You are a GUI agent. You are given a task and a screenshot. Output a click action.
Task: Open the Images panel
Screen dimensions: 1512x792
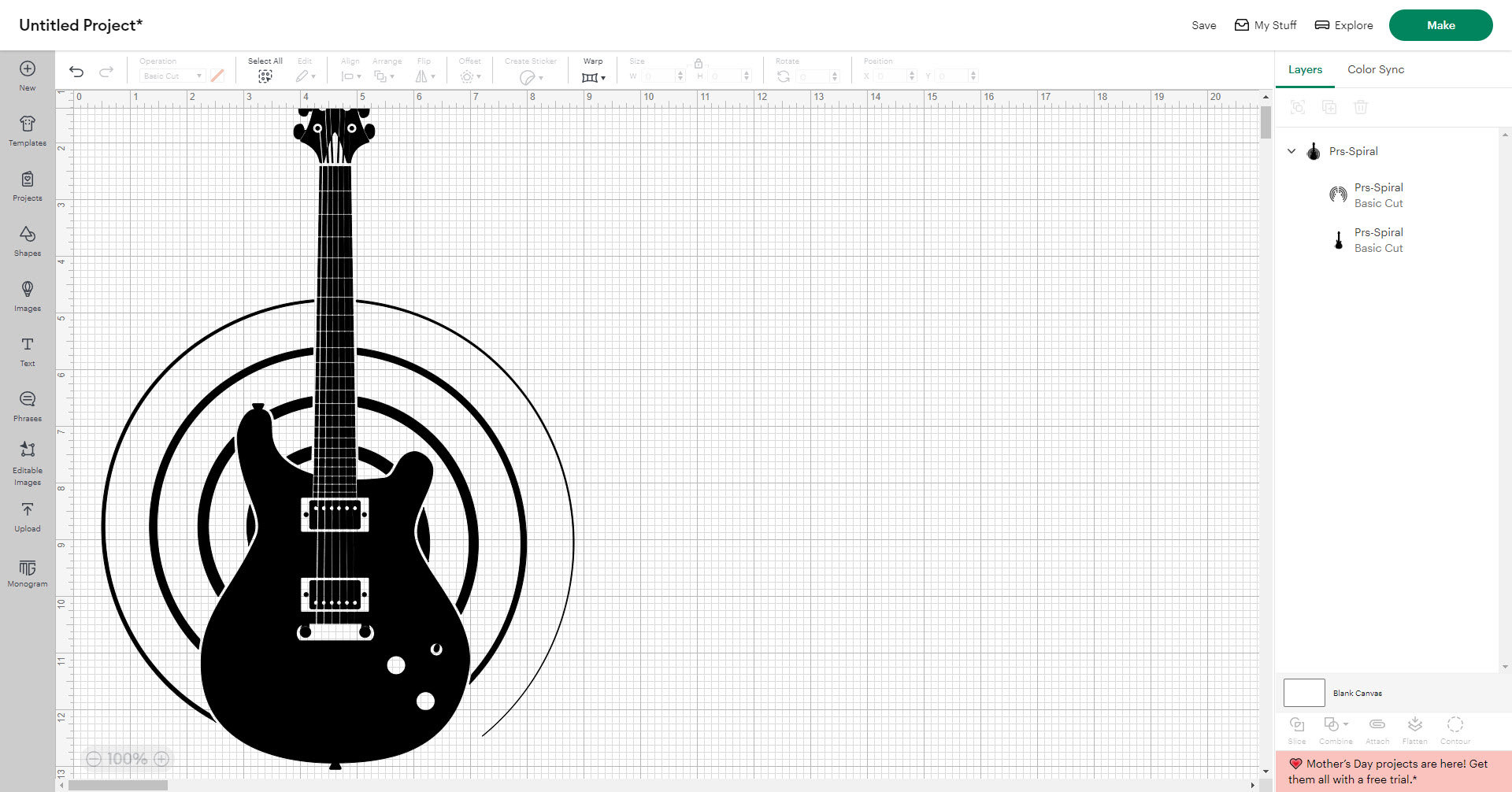(x=27, y=295)
